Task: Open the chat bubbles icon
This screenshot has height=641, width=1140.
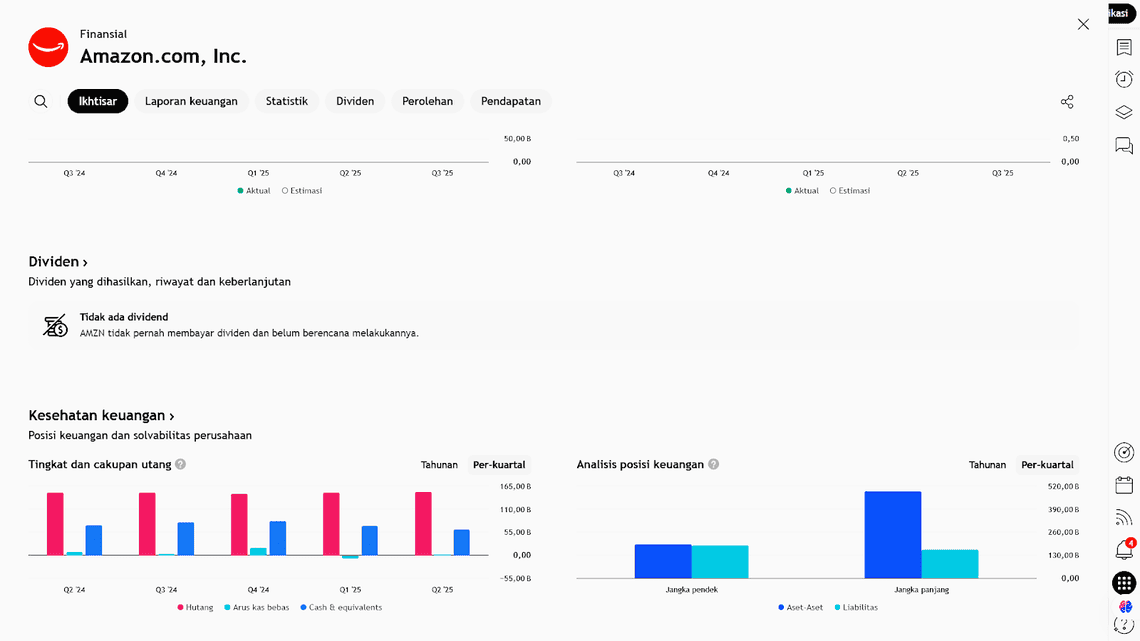Action: [x=1124, y=146]
